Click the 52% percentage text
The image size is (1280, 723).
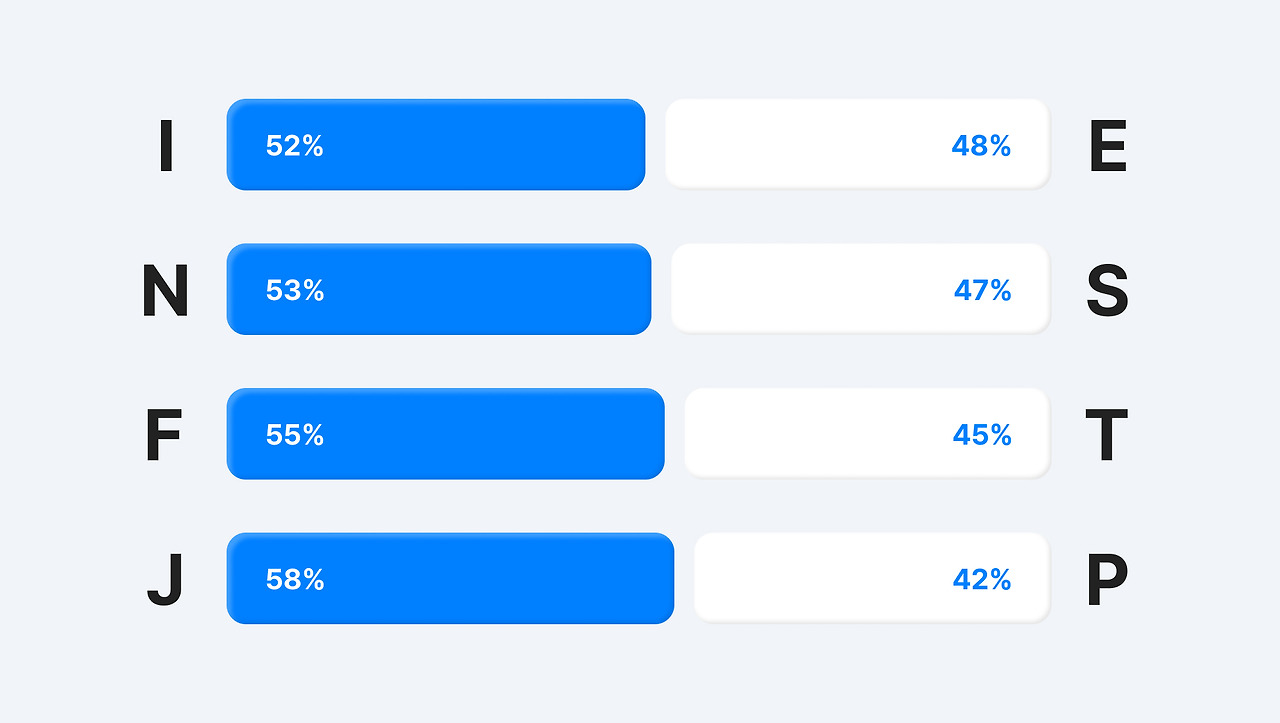(295, 146)
